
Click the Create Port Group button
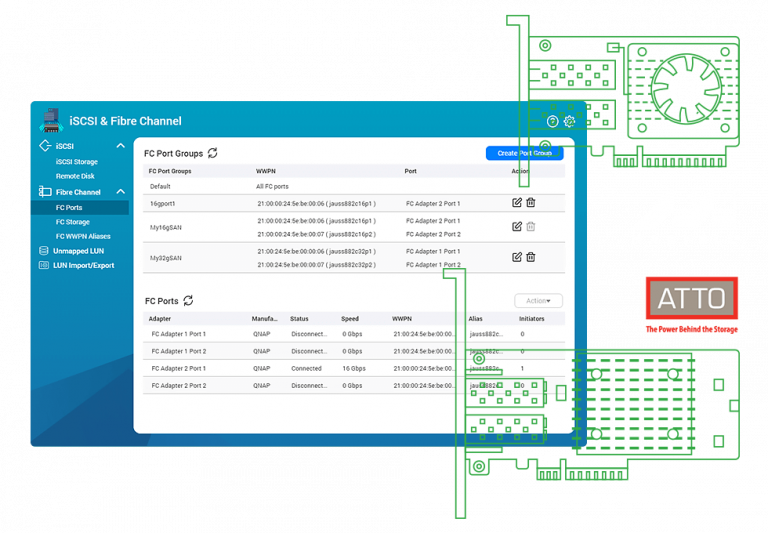[x=525, y=153]
